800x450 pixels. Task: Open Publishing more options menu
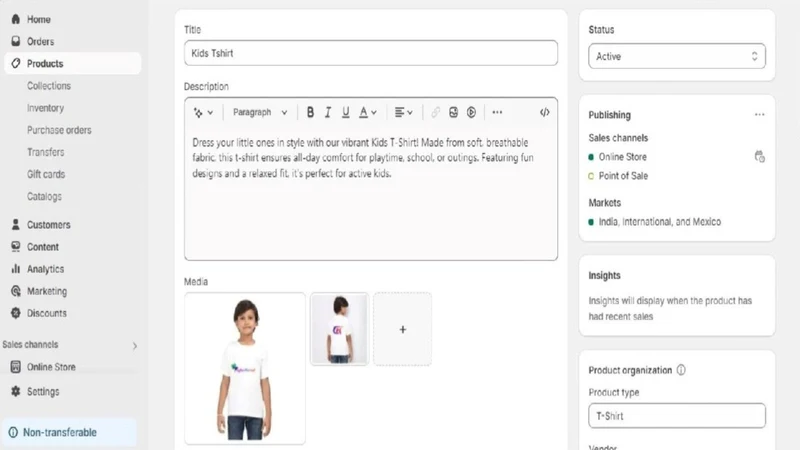point(759,115)
